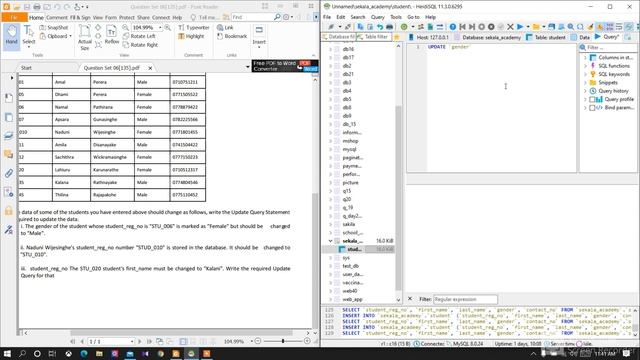640x360 pixels.
Task: Click zoom in plus beside Foxit slider
Action: (x=307, y=341)
